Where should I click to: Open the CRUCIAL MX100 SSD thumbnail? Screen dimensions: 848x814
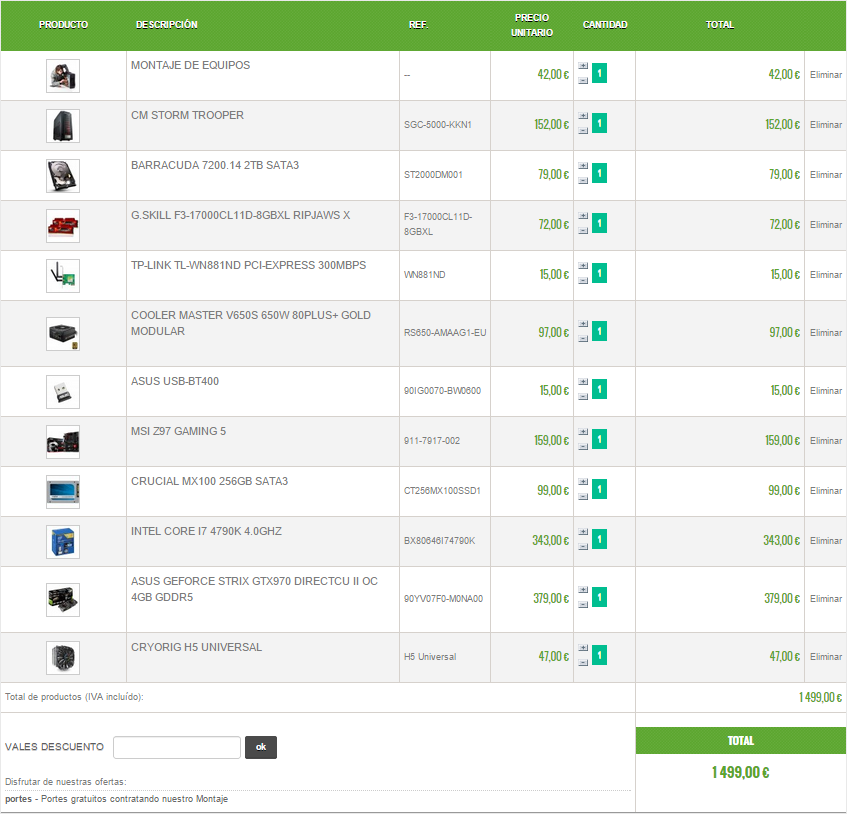tap(63, 492)
